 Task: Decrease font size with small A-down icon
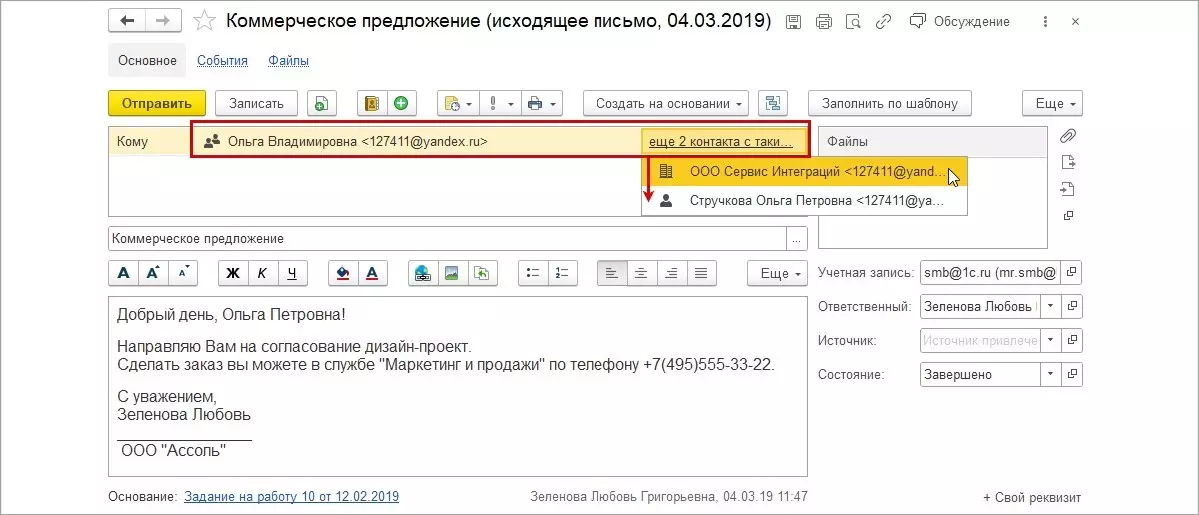[x=184, y=273]
